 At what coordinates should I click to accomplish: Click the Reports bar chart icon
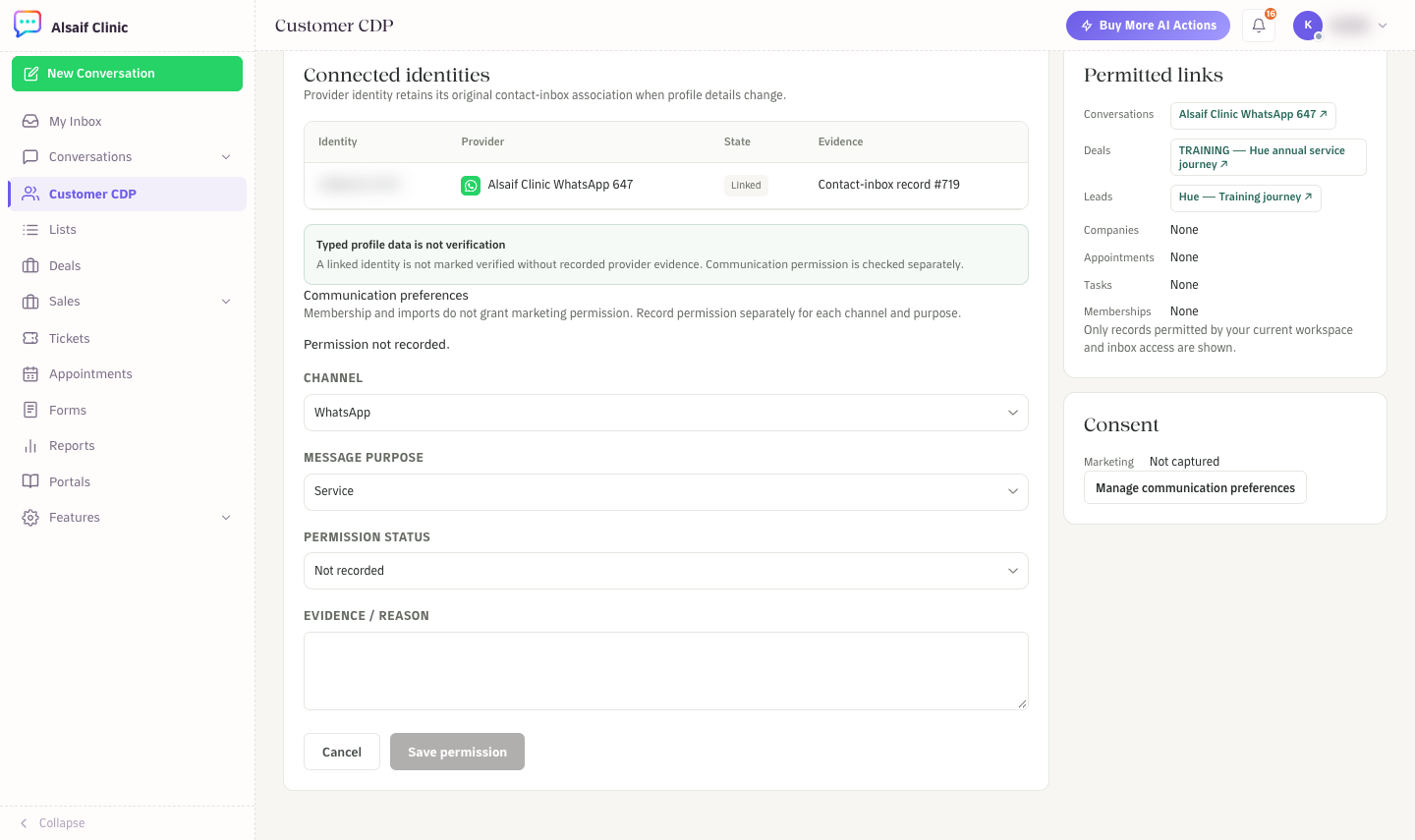coord(30,446)
